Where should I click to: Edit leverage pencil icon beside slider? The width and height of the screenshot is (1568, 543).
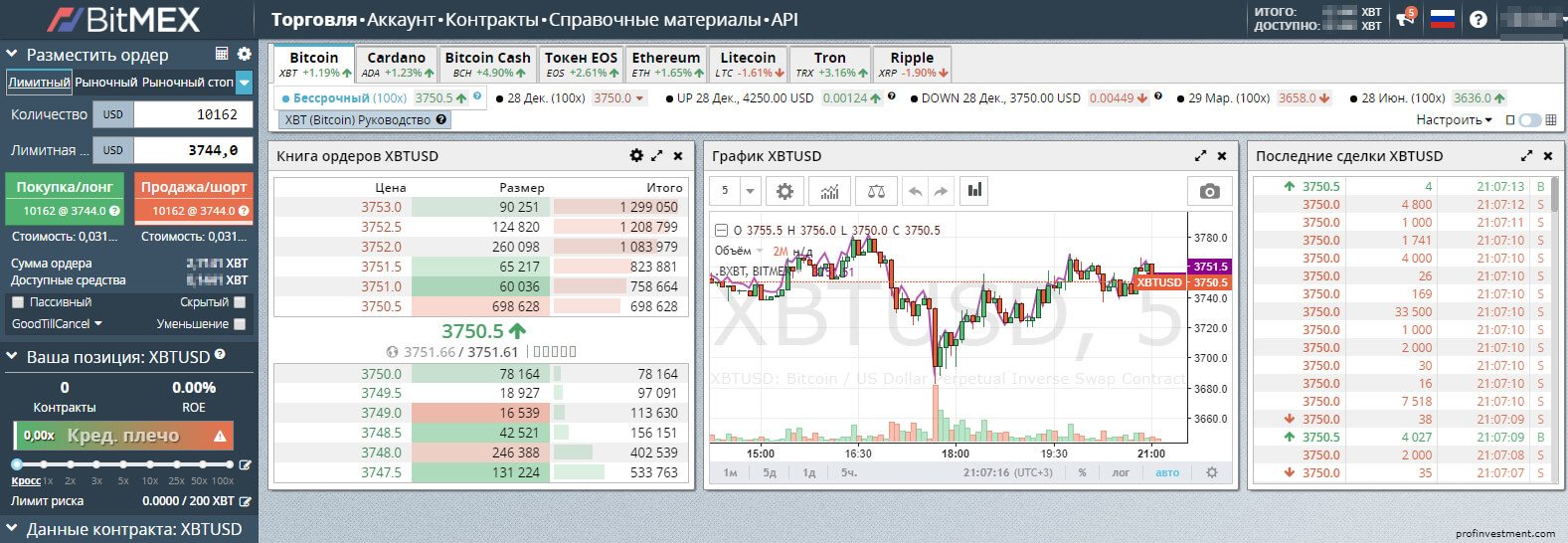pos(245,464)
